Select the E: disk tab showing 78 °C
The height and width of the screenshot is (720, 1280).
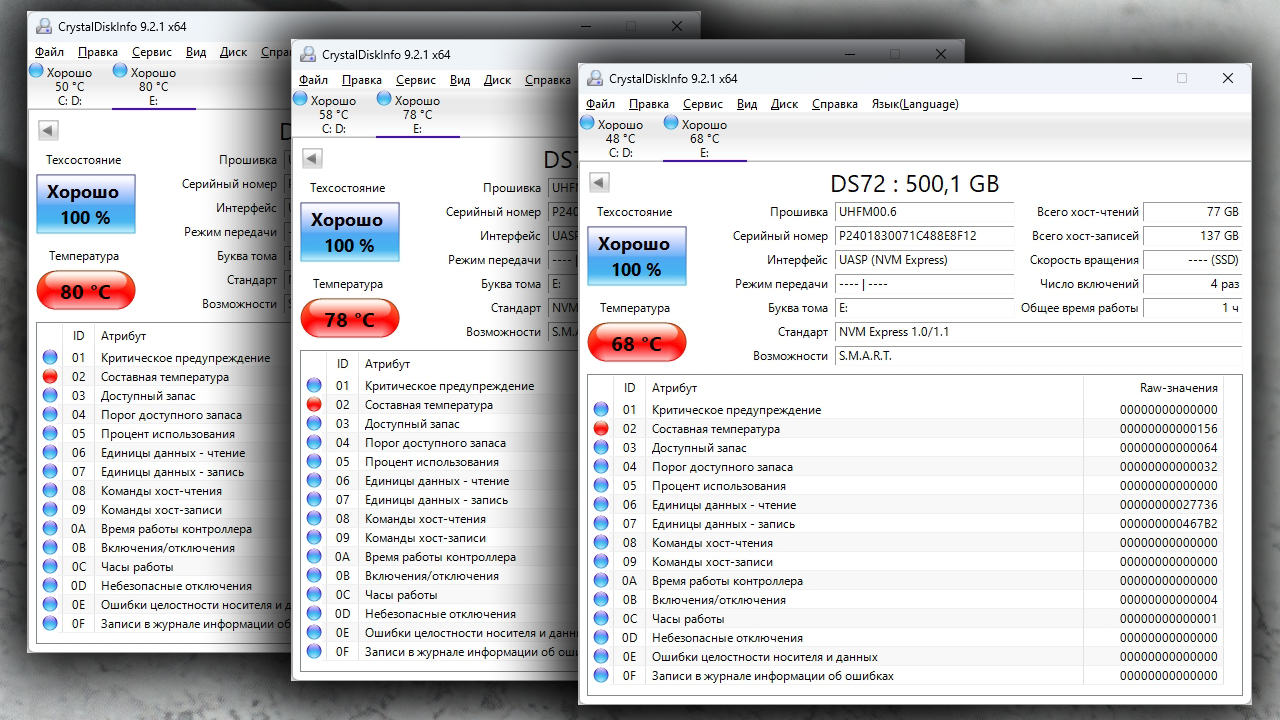[x=417, y=114]
